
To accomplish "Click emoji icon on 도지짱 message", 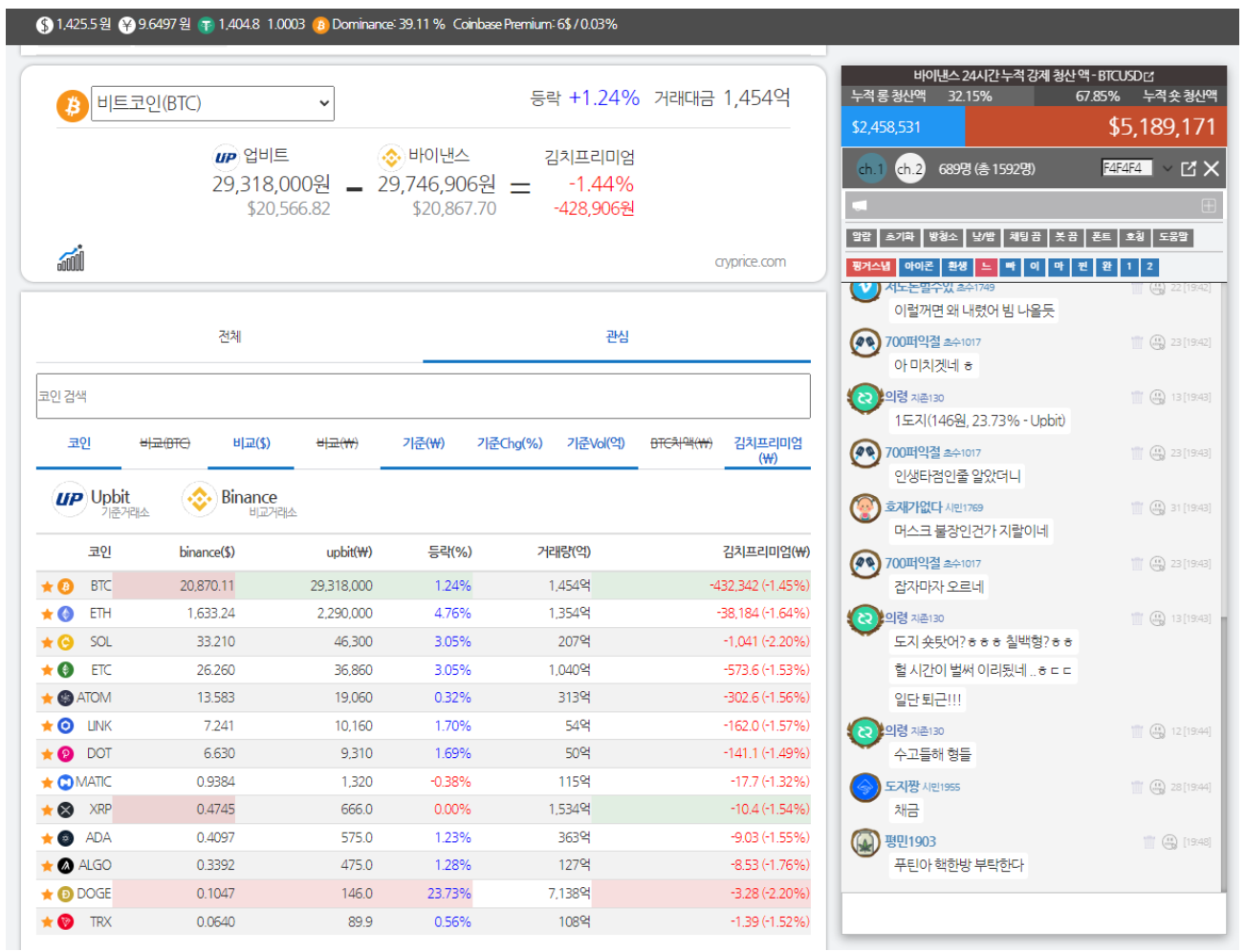I will click(1157, 787).
